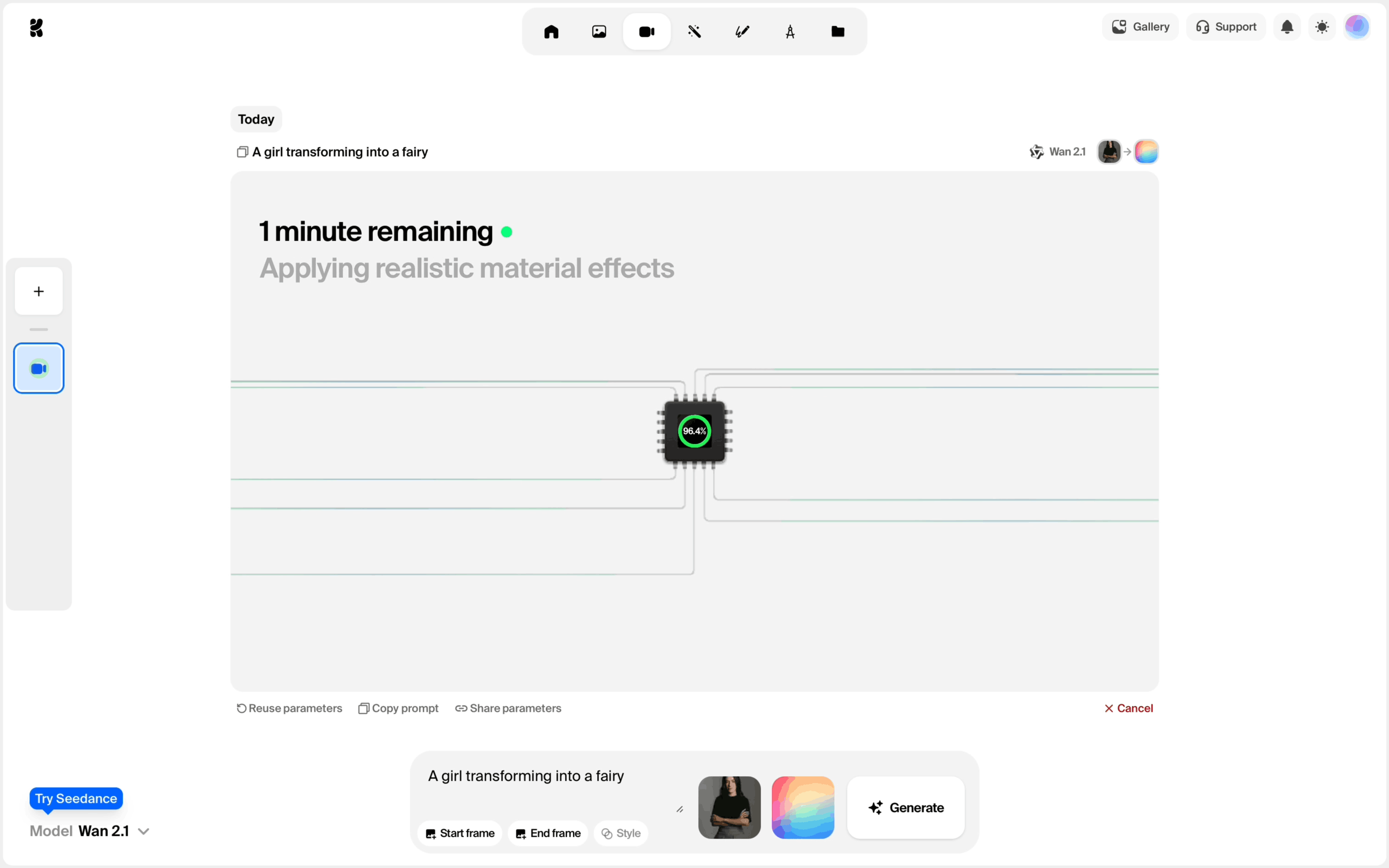Open the magic wand enhance tool
This screenshot has width=1389, height=868.
tap(694, 32)
